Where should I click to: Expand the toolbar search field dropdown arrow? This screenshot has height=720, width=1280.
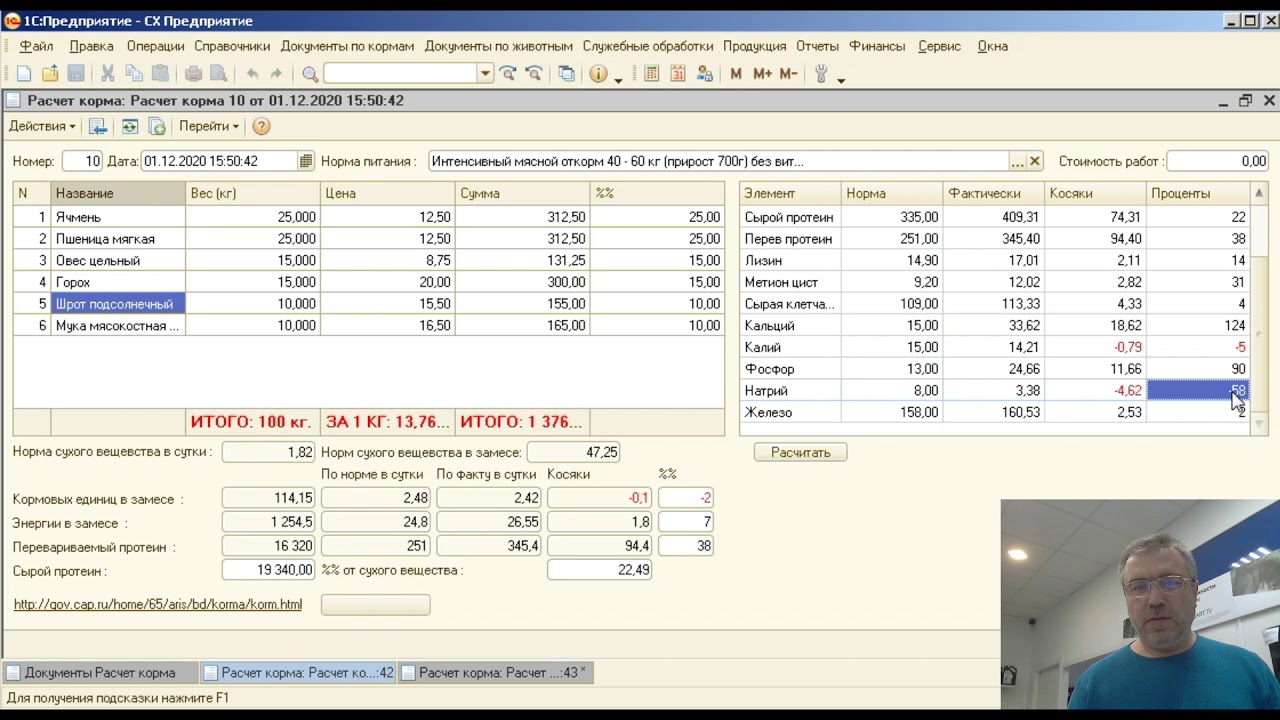coord(485,74)
